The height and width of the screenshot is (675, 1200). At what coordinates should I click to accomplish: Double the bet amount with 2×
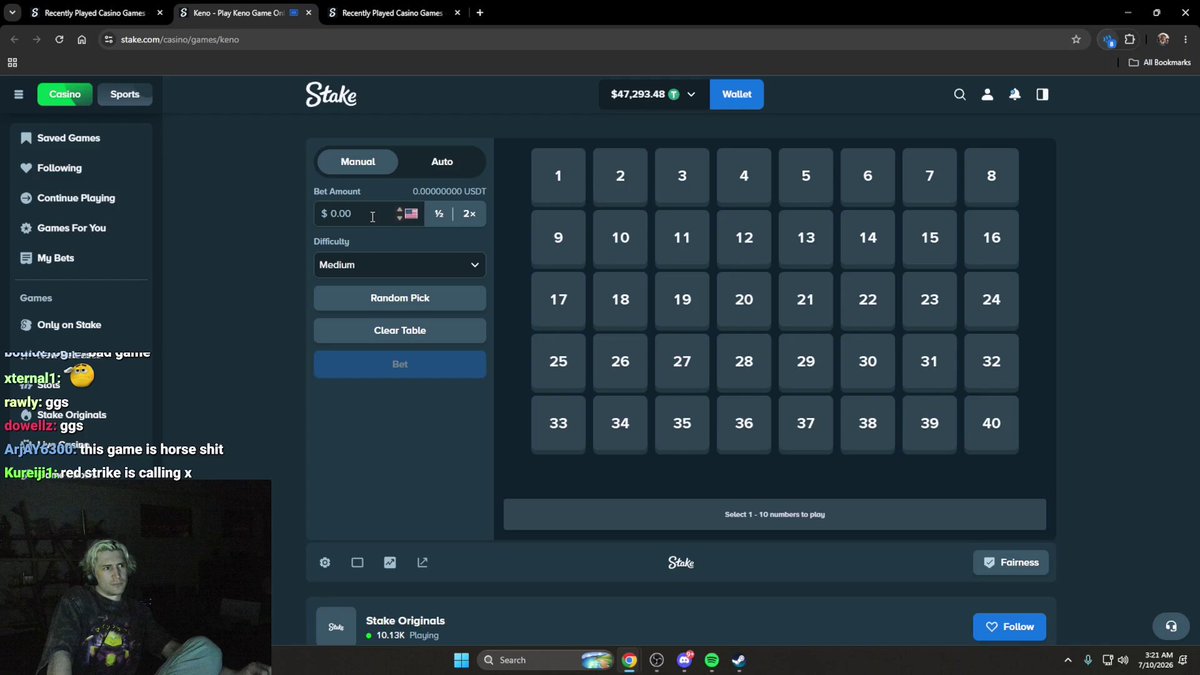click(x=469, y=214)
